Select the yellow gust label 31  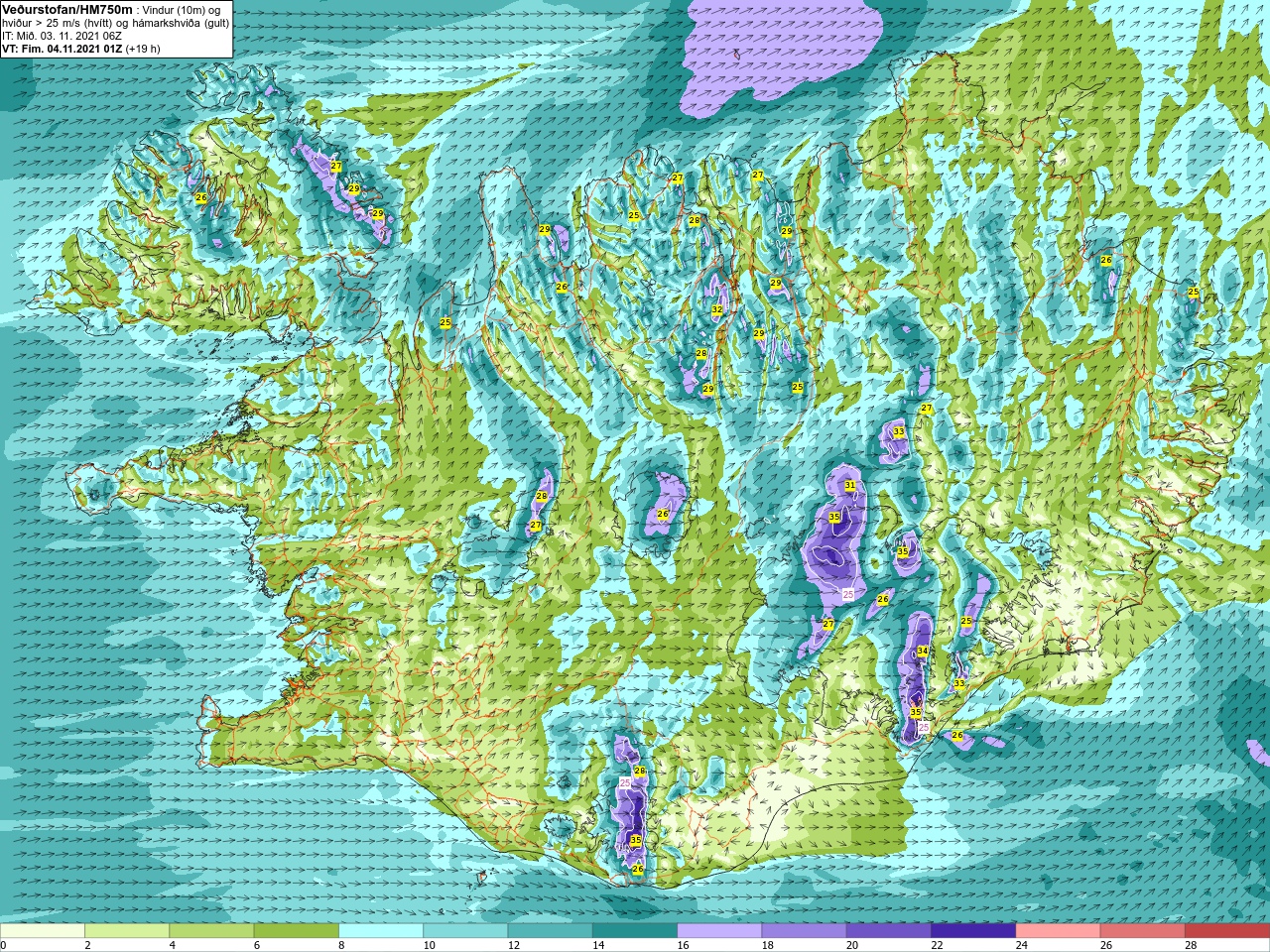850,485
